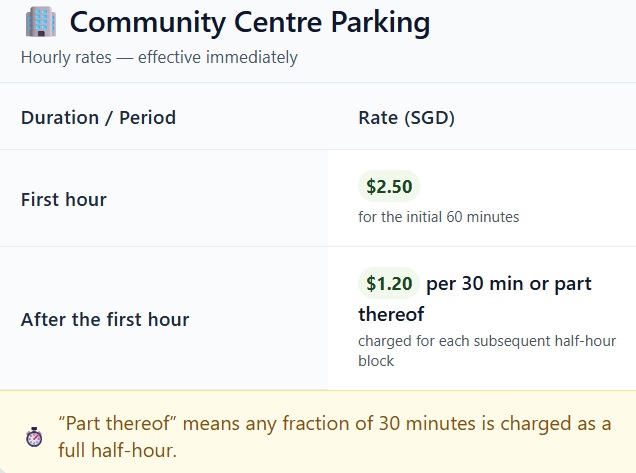Click the "Duration / Period" column header
This screenshot has height=473, width=636.
98,117
